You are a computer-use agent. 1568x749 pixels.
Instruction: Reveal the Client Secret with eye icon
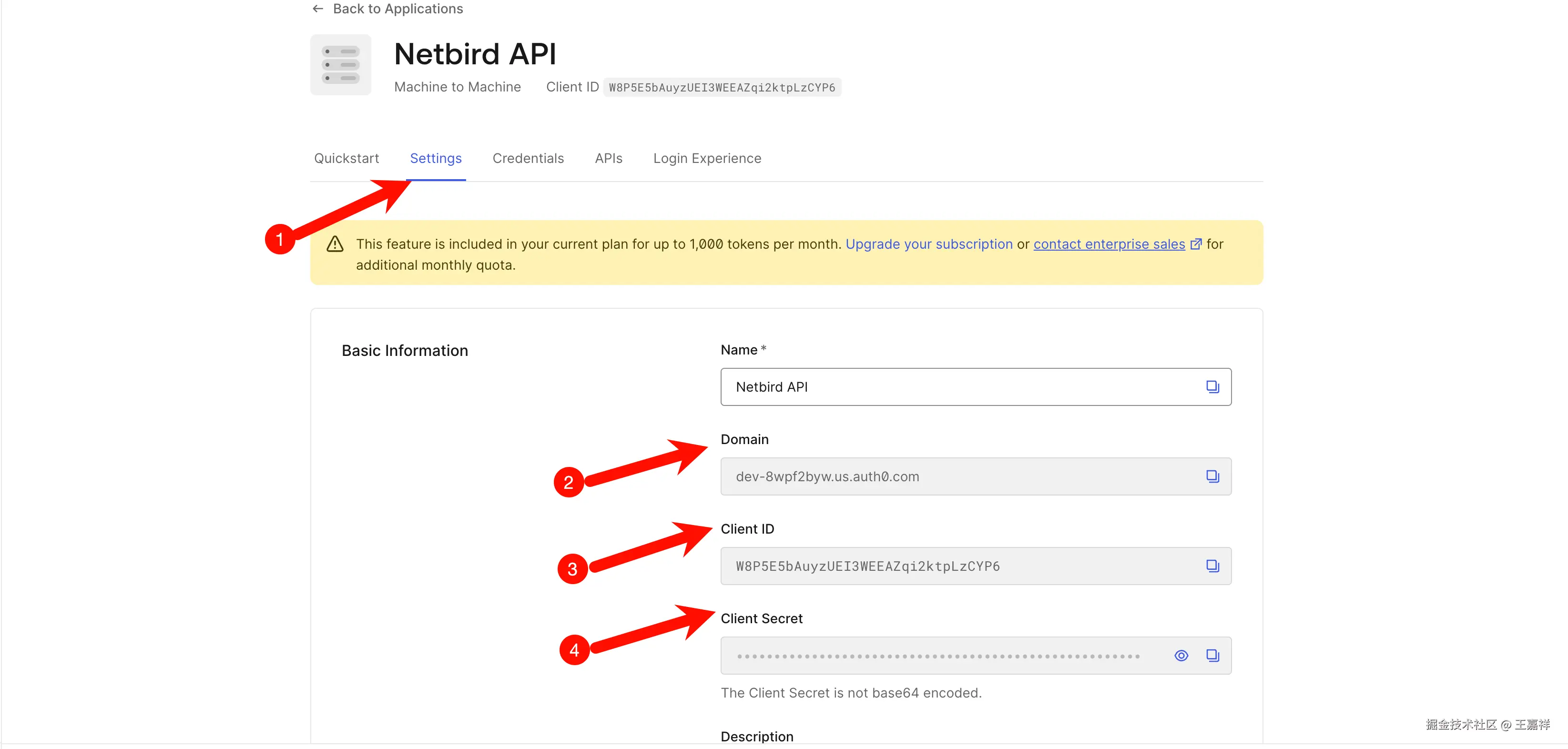[x=1181, y=655]
